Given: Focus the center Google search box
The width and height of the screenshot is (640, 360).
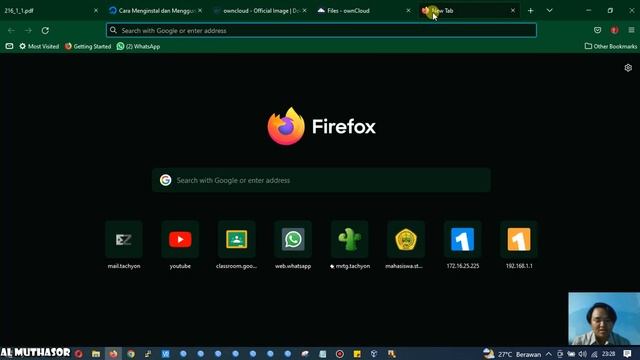Looking at the screenshot, I should (321, 180).
